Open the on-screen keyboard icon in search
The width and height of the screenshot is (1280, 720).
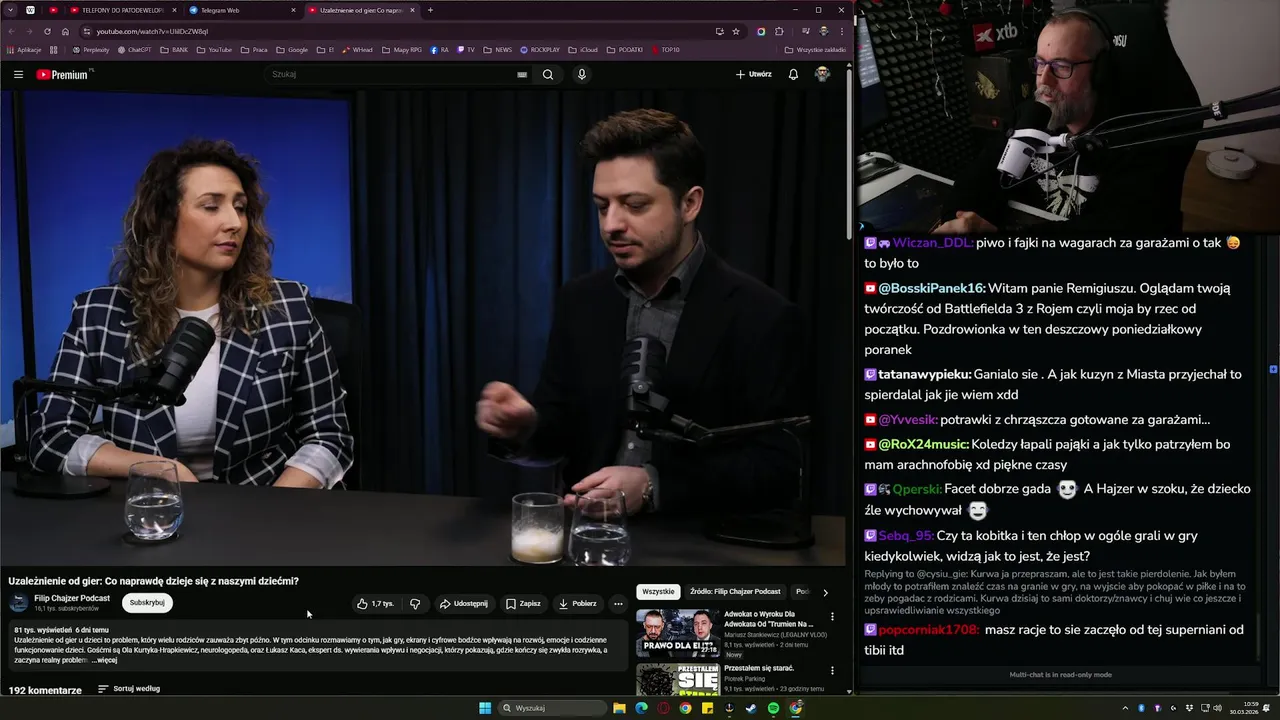[x=522, y=74]
